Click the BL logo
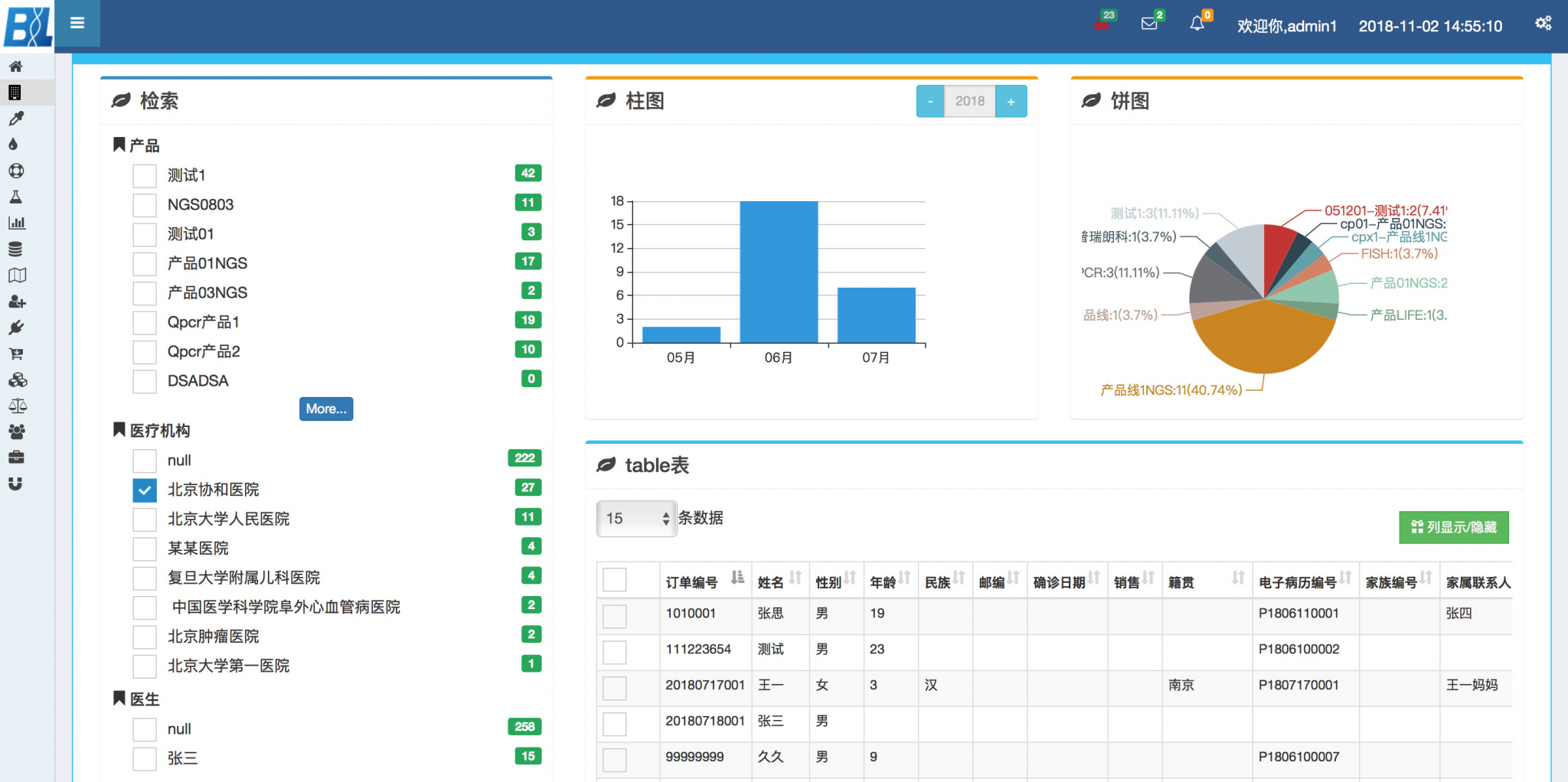This screenshot has height=782, width=1568. pos(28,26)
